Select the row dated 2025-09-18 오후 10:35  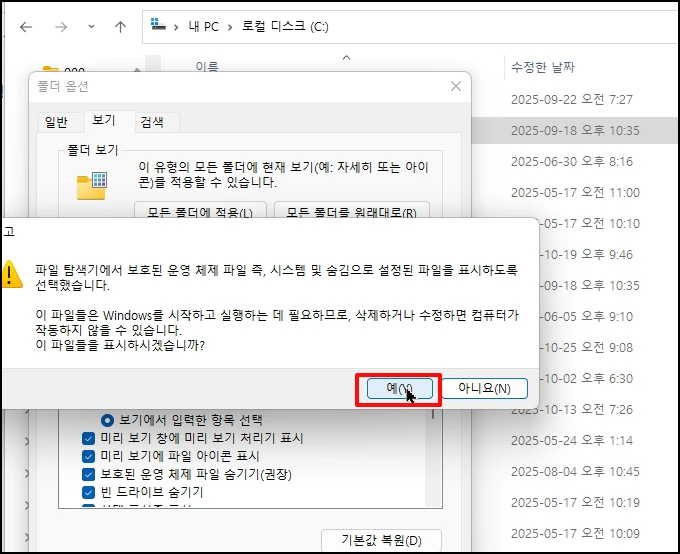(x=575, y=131)
